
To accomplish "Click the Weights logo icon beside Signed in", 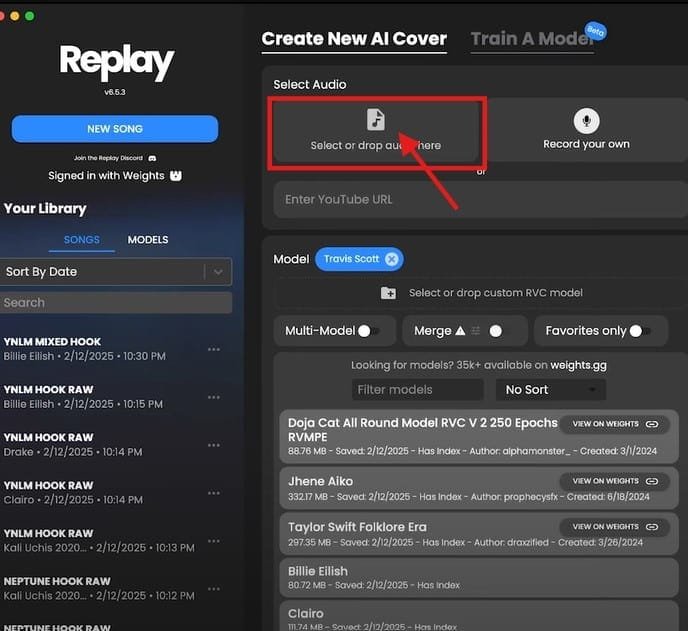I will tap(176, 176).
